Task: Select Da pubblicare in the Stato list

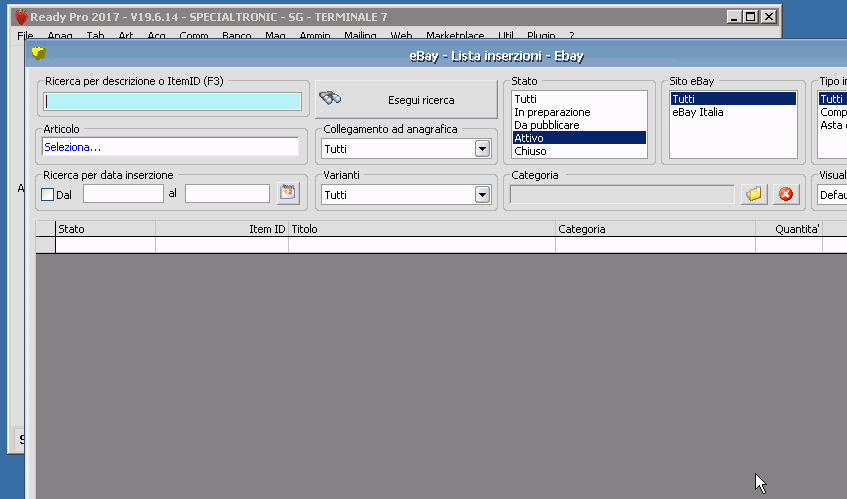Action: (x=579, y=125)
